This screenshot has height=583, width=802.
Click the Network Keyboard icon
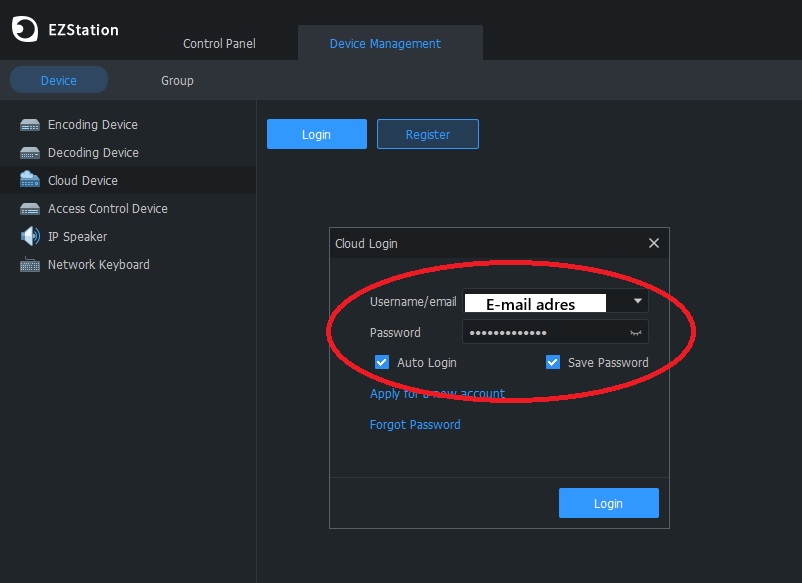(x=30, y=265)
